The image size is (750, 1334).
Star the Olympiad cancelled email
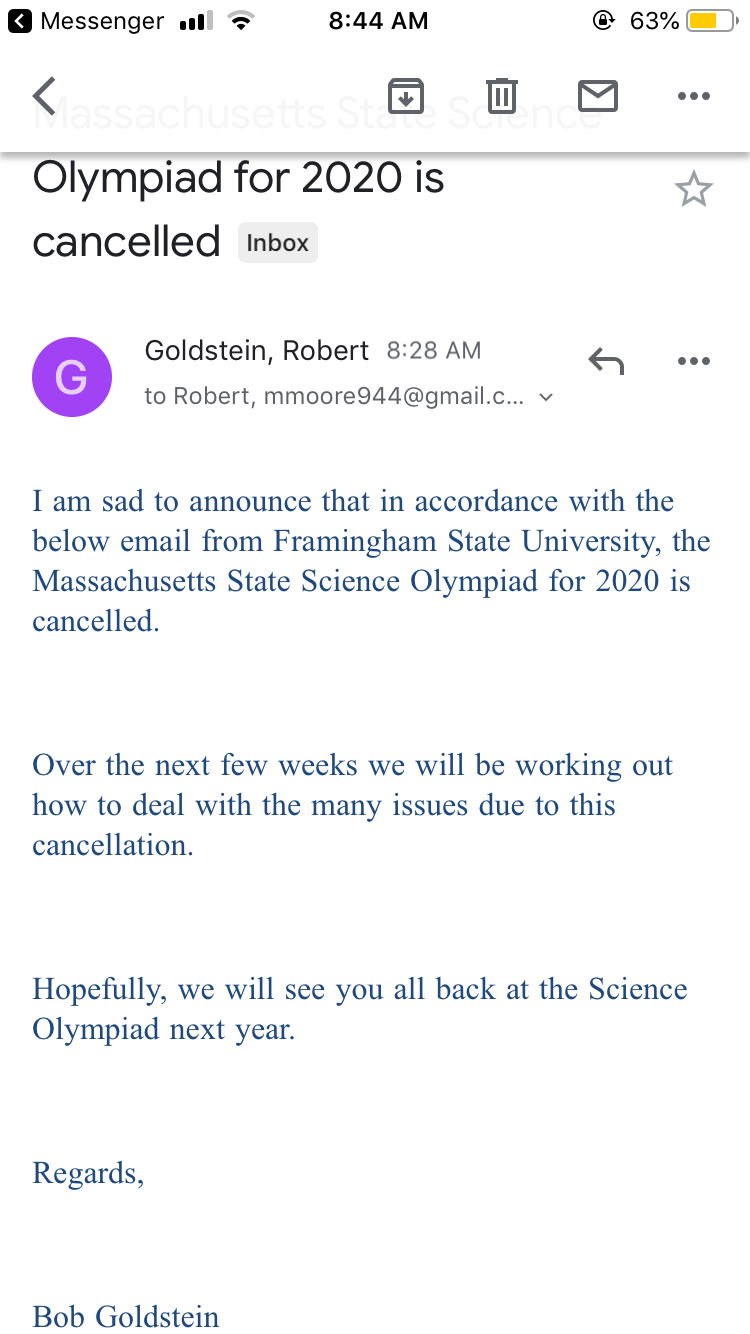[693, 189]
